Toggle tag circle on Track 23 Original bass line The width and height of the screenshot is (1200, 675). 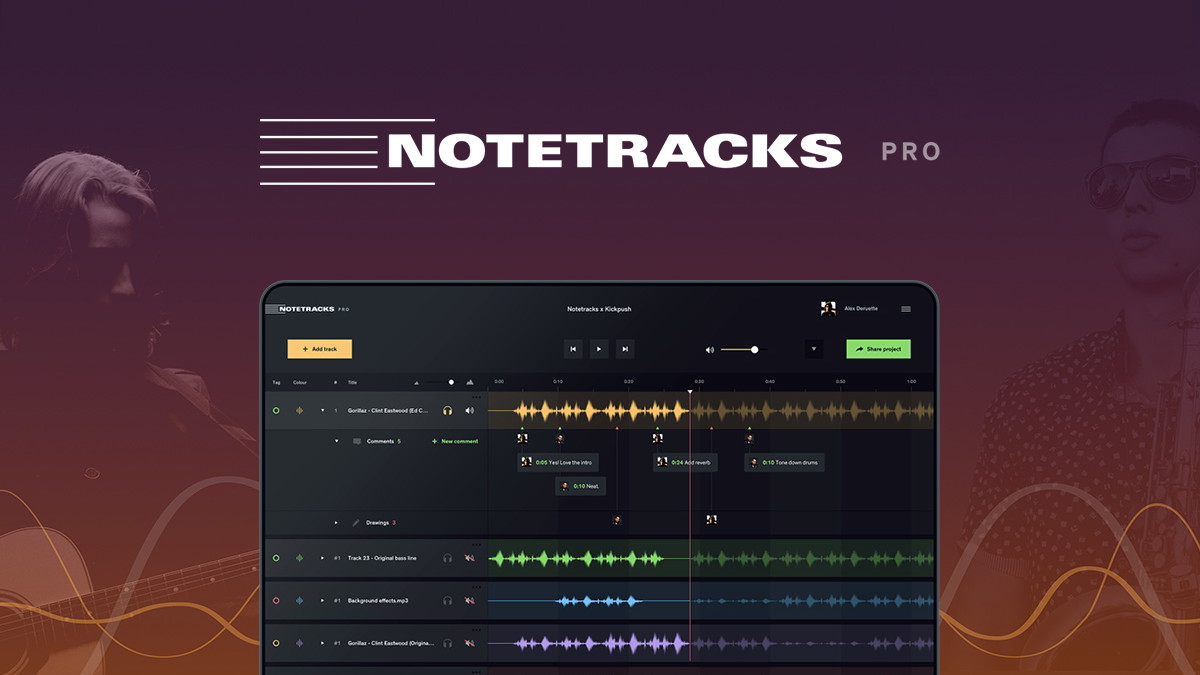coord(276,558)
